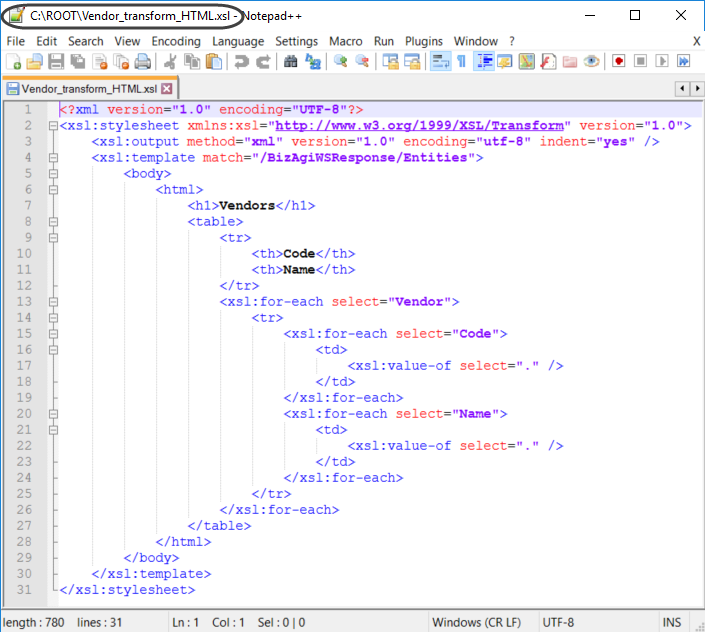Create a new file with New icon

coord(13,62)
